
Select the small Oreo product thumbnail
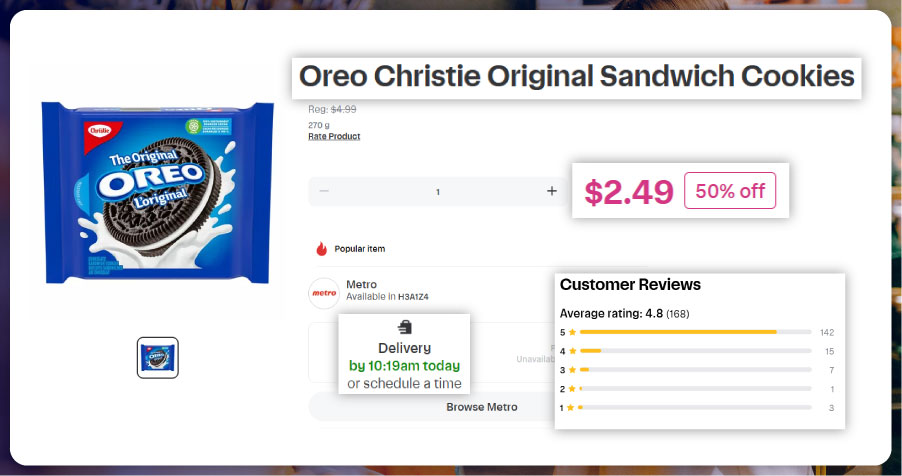158,358
